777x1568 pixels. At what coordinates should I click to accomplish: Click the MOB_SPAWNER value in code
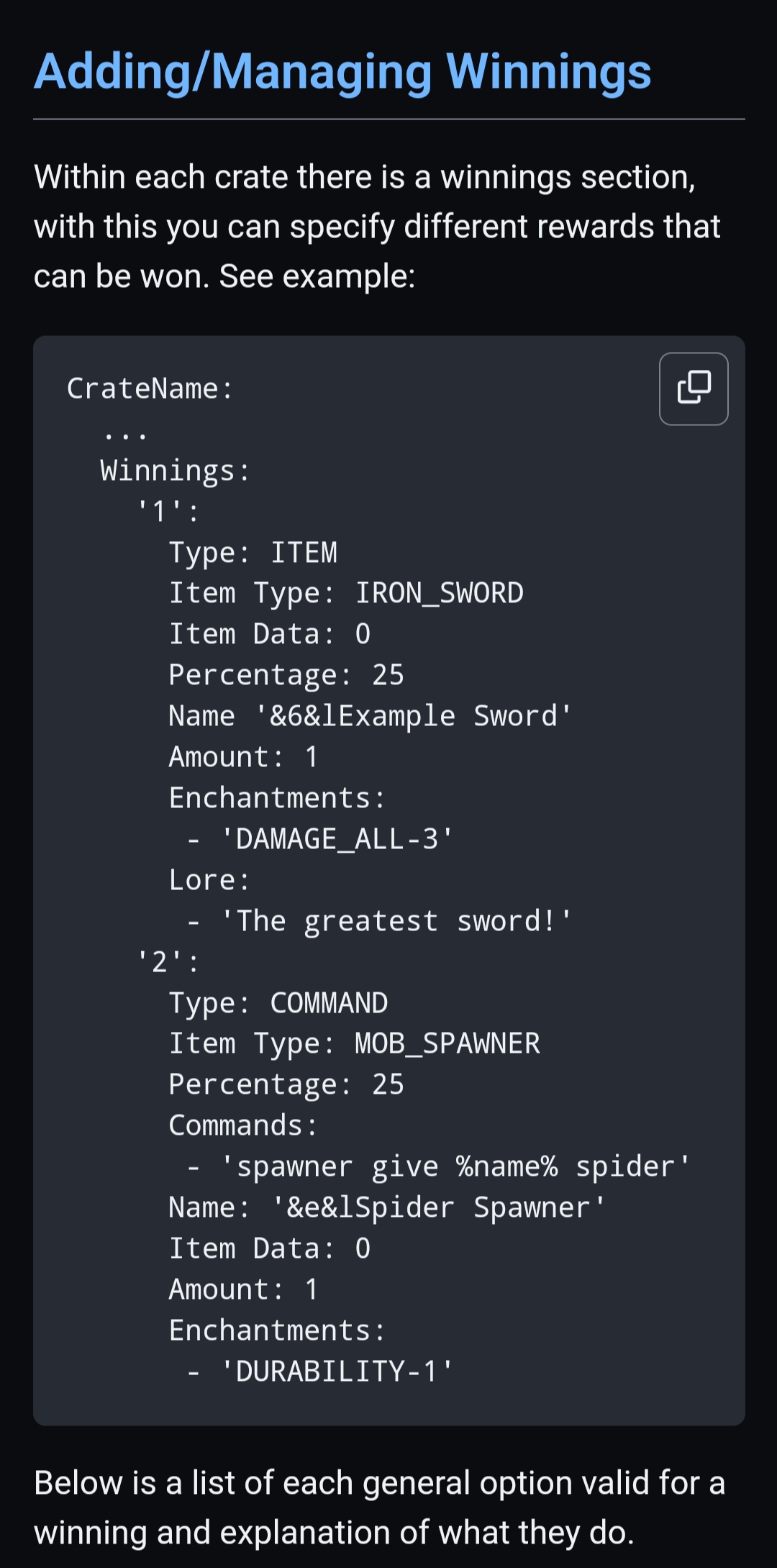pyautogui.click(x=447, y=1043)
